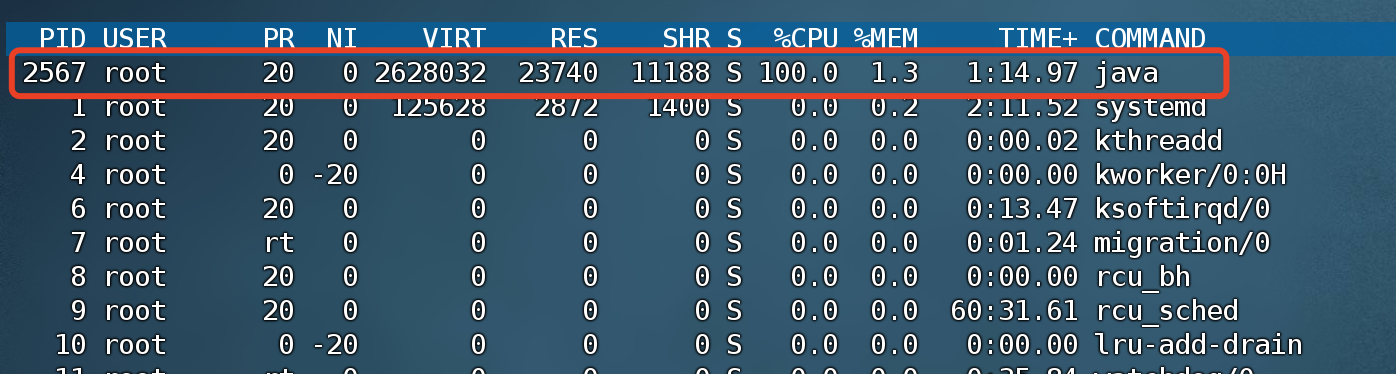Click the 23740 RES value
This screenshot has width=1396, height=374.
[558, 73]
